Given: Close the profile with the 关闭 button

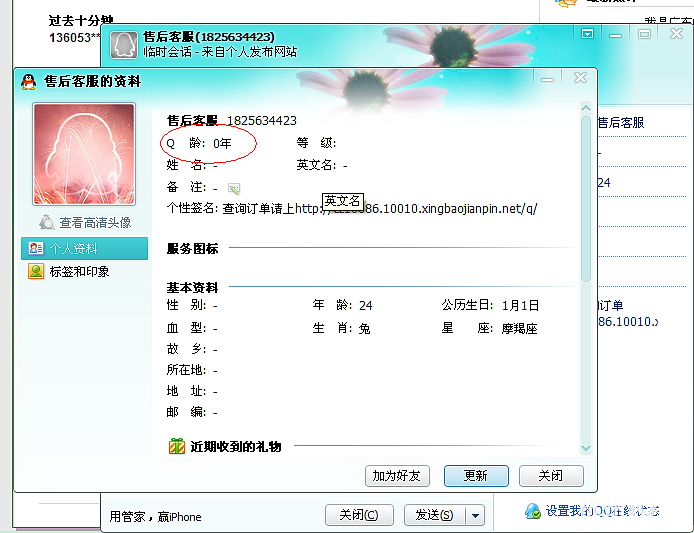Looking at the screenshot, I should [551, 476].
